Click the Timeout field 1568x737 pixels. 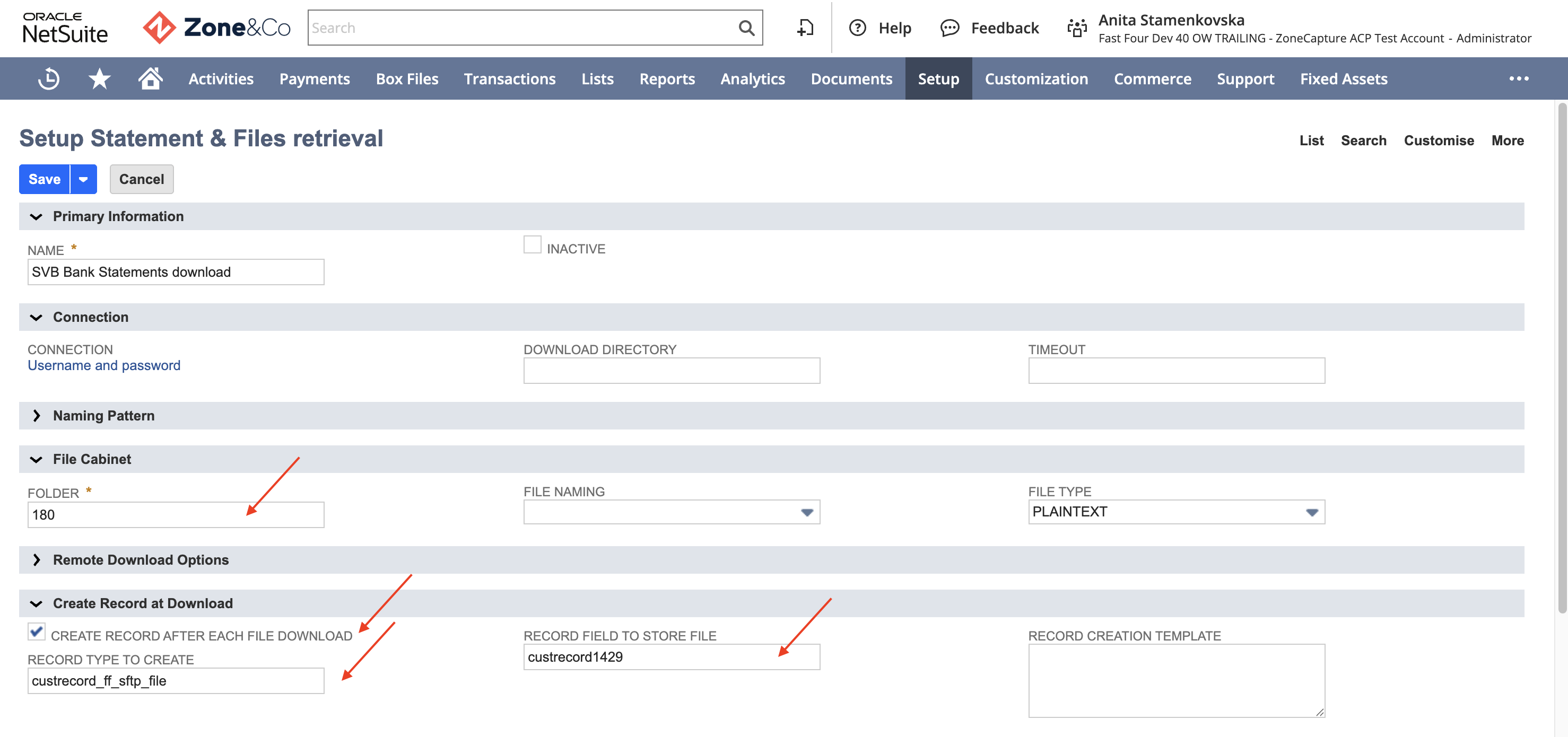click(x=1176, y=371)
